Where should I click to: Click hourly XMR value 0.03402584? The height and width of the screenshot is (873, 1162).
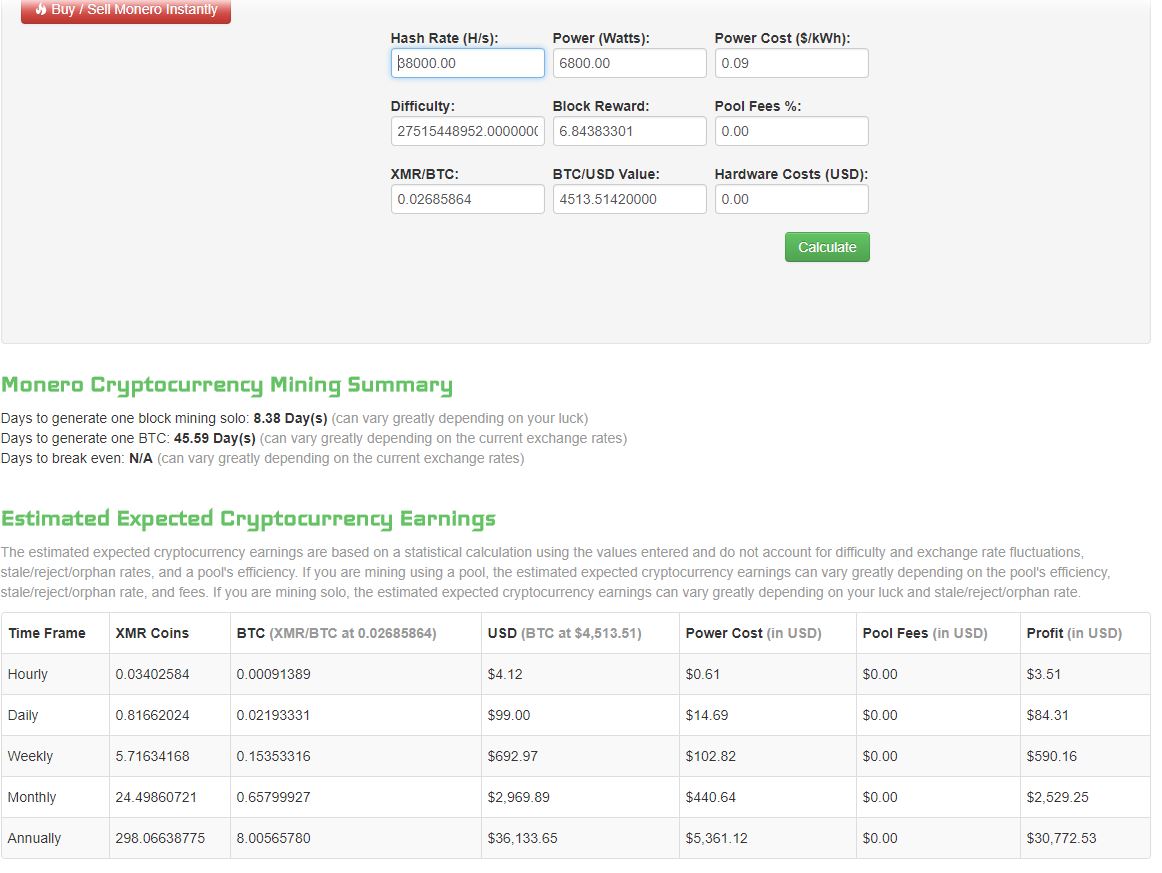[153, 674]
